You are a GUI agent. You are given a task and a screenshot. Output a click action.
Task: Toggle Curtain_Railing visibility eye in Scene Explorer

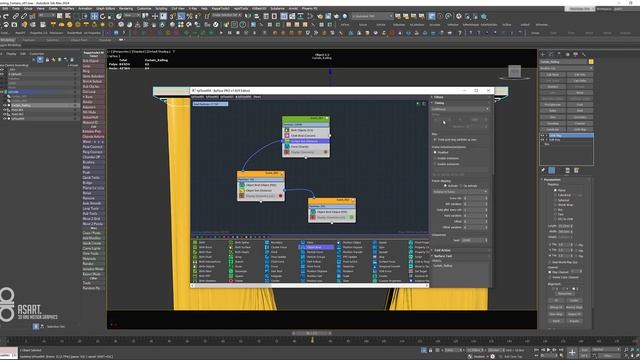[x=4, y=105]
